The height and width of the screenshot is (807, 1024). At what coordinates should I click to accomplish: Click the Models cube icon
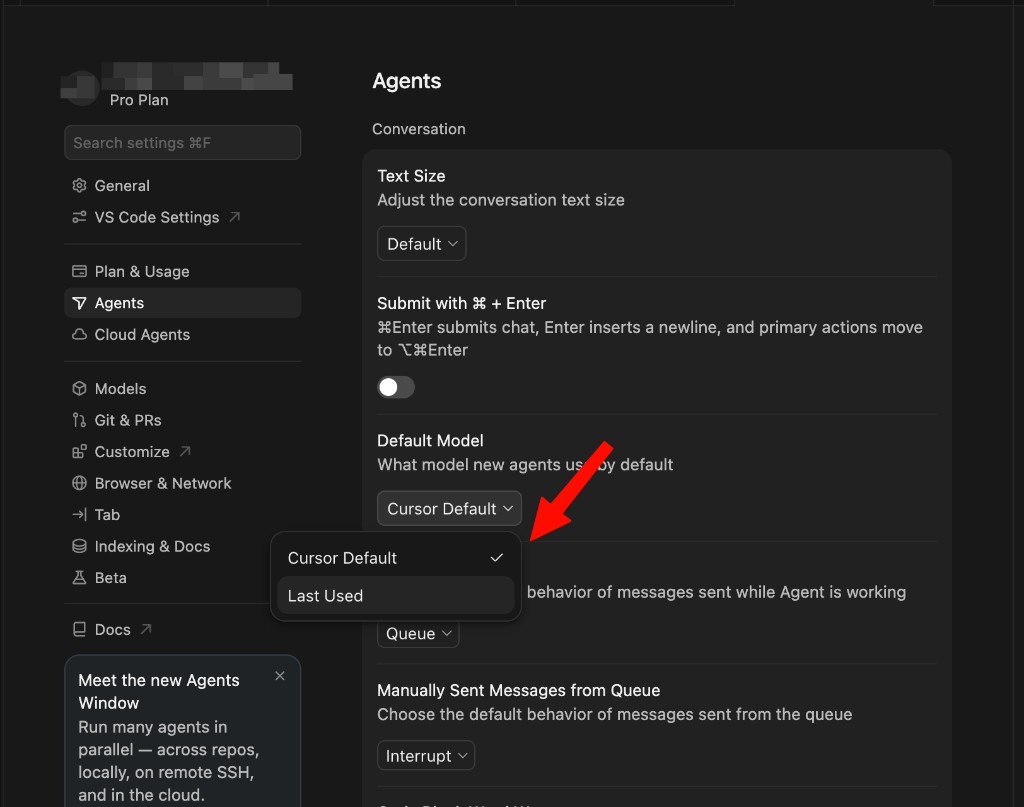coord(79,388)
